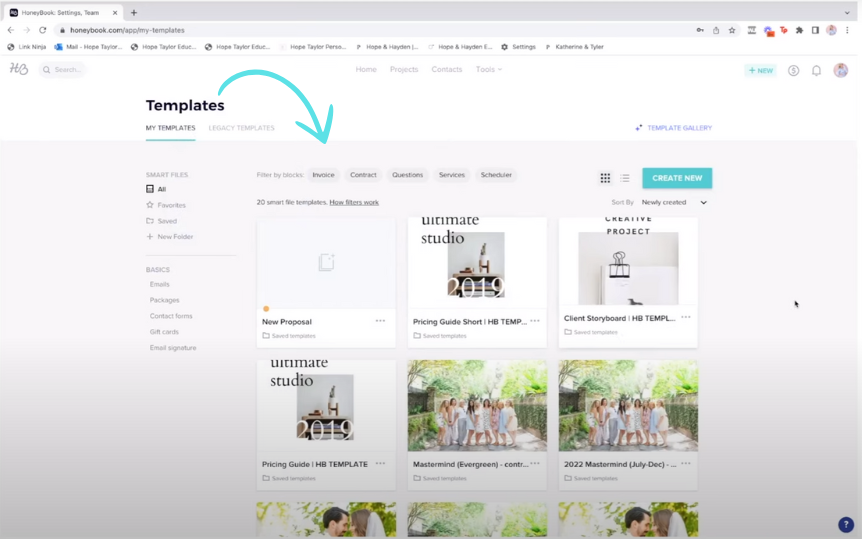The width and height of the screenshot is (862, 539).
Task: Open options menu for Client Storyboard card
Action: coord(686,317)
